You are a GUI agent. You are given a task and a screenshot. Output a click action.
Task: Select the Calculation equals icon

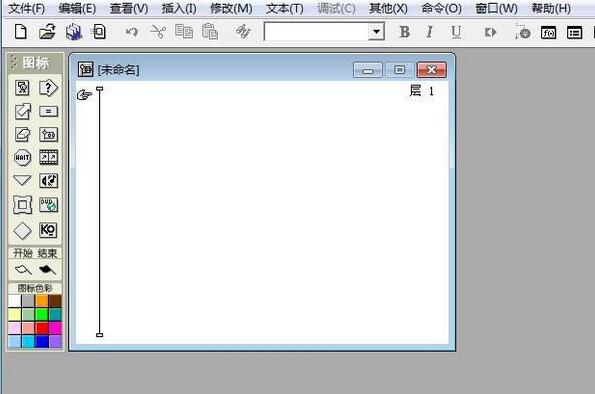[x=48, y=111]
